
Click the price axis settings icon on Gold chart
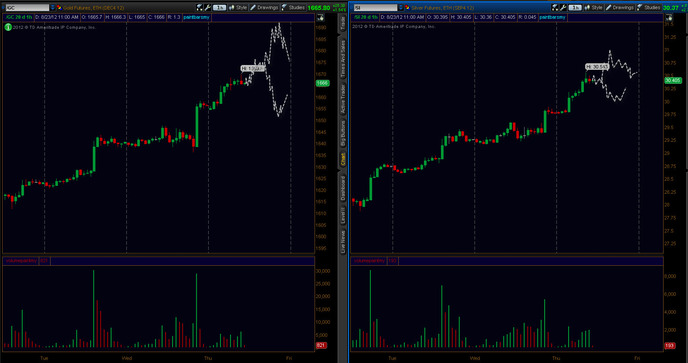(x=320, y=18)
